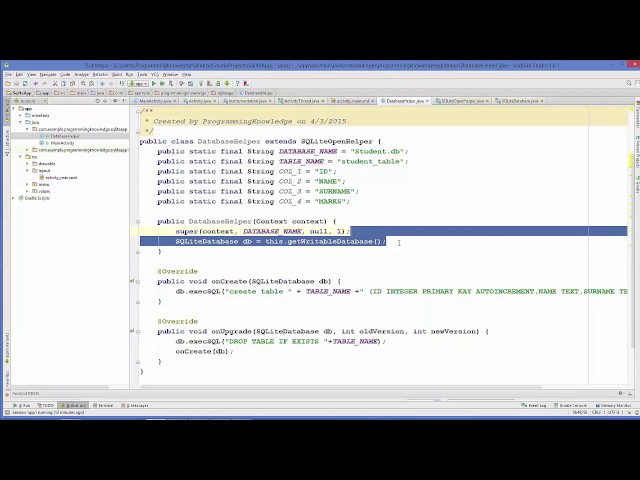The image size is (640, 480).
Task: Open the Gradle Console button
Action: (570, 405)
